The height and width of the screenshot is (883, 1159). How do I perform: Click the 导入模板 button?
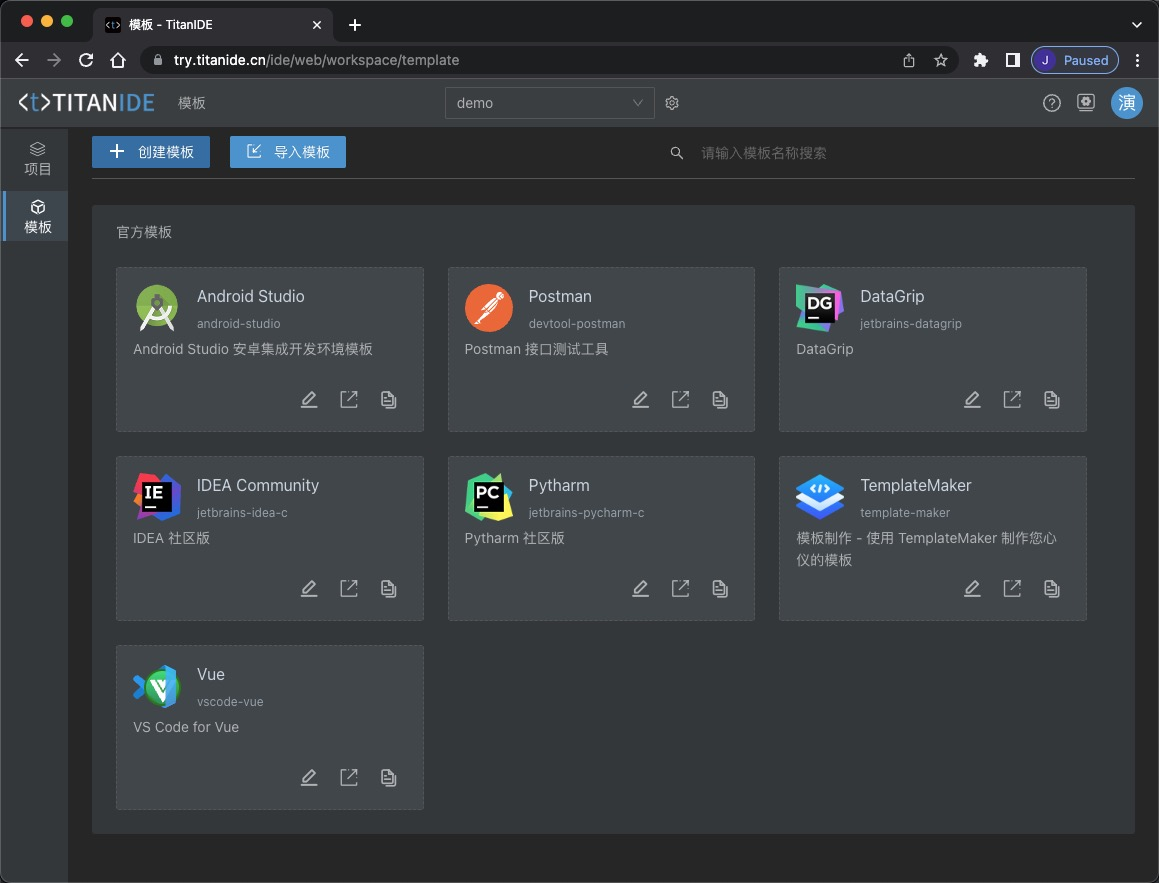tap(288, 152)
